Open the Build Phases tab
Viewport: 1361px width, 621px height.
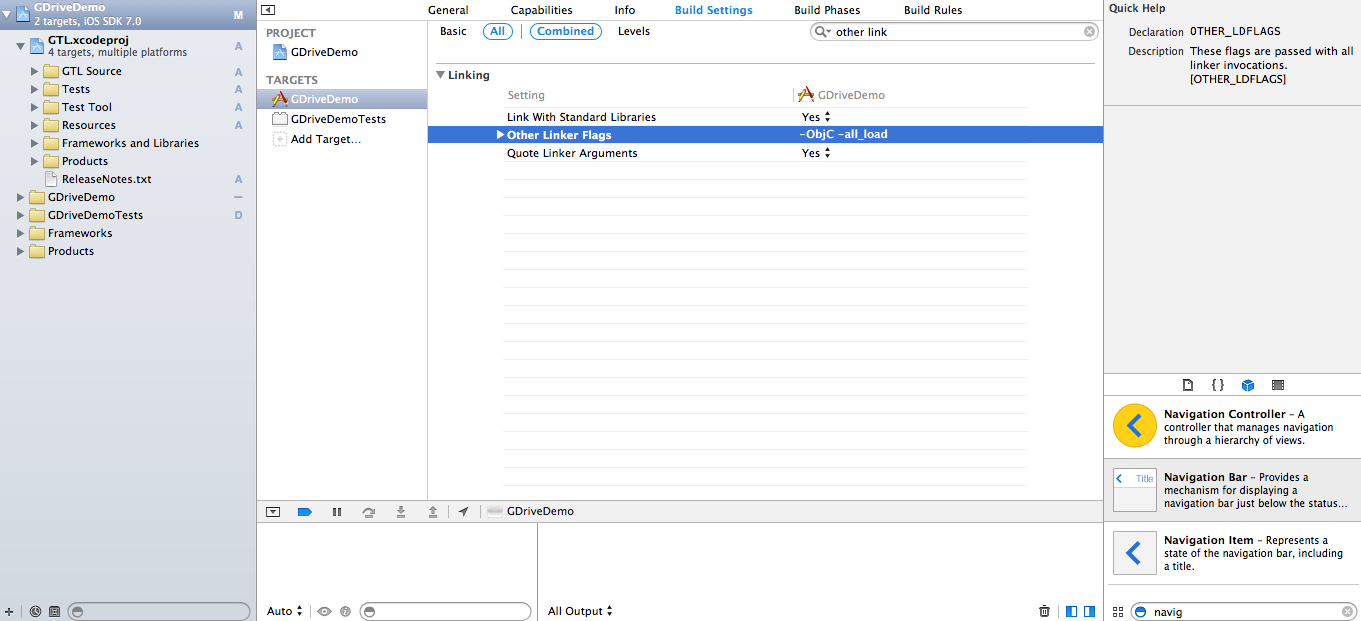[828, 10]
